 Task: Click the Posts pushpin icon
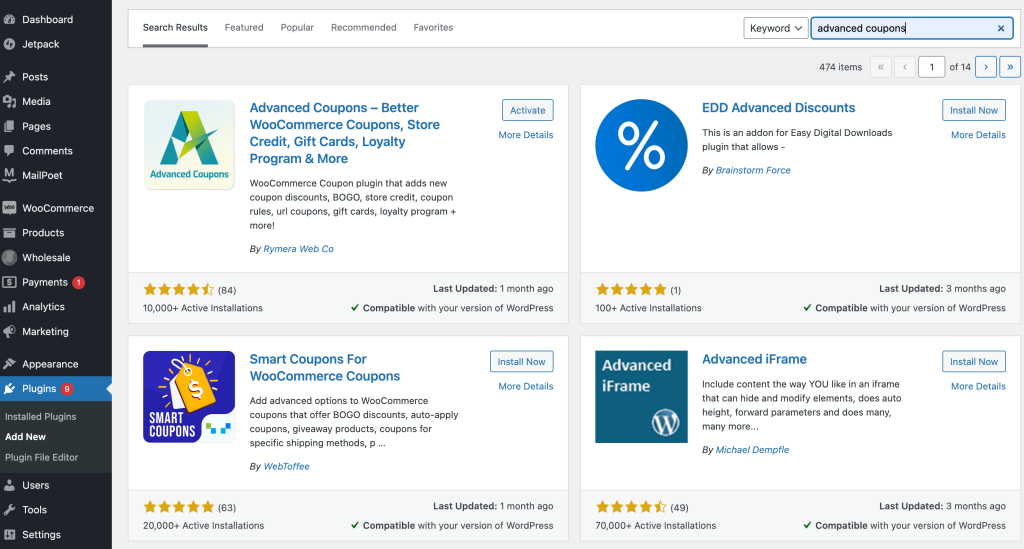click(x=9, y=77)
